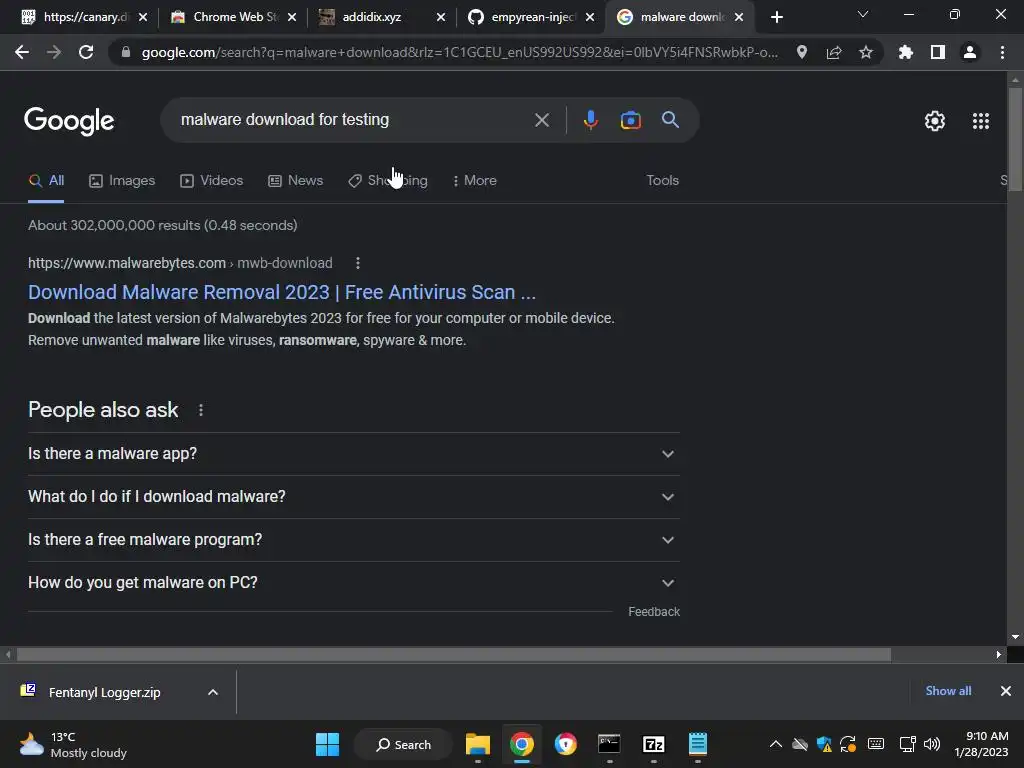Open the Brave browser shield taskbar icon
1024x768 pixels.
click(566, 744)
